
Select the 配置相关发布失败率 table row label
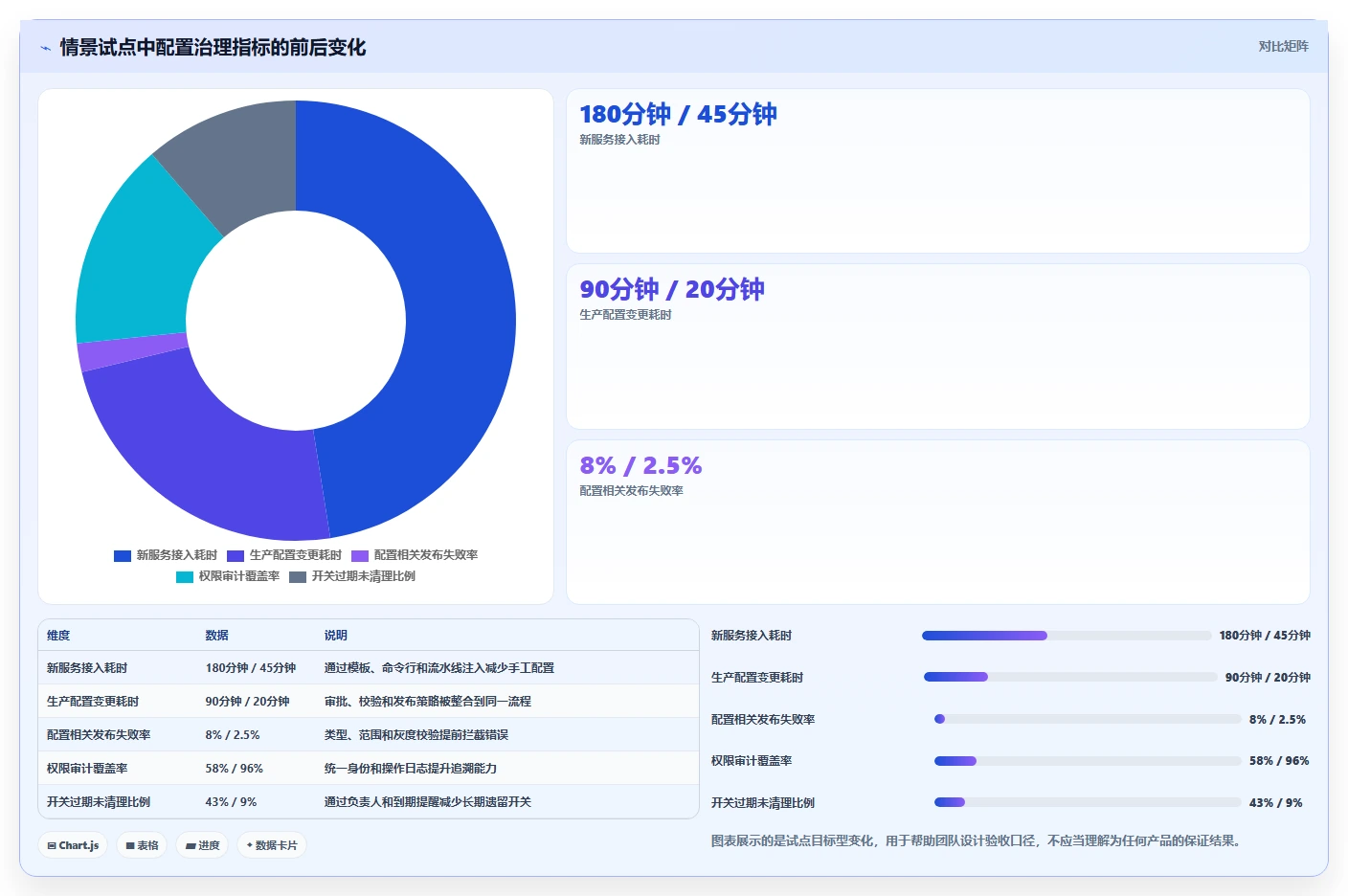(99, 735)
